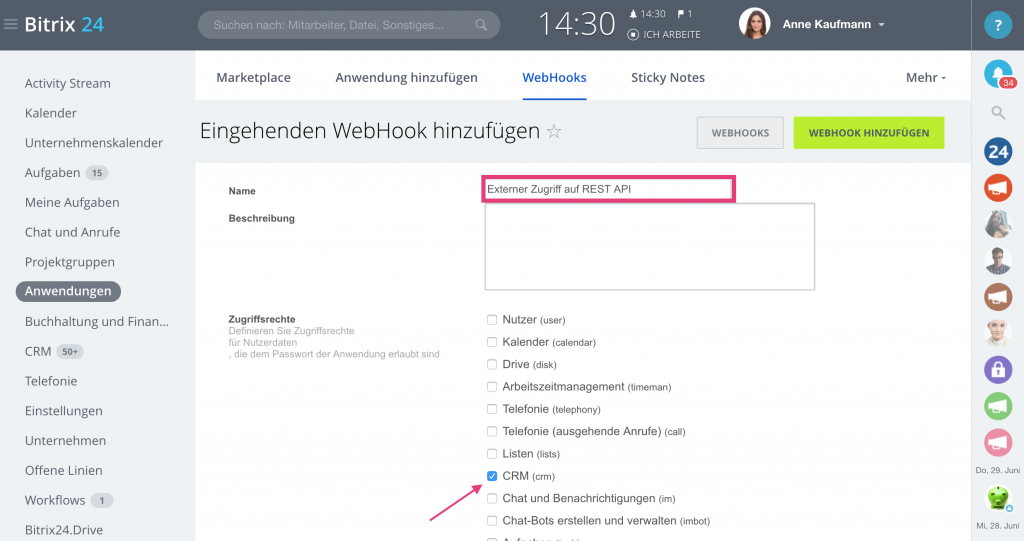Open Telefonie in the left sidebar menu

pos(50,381)
